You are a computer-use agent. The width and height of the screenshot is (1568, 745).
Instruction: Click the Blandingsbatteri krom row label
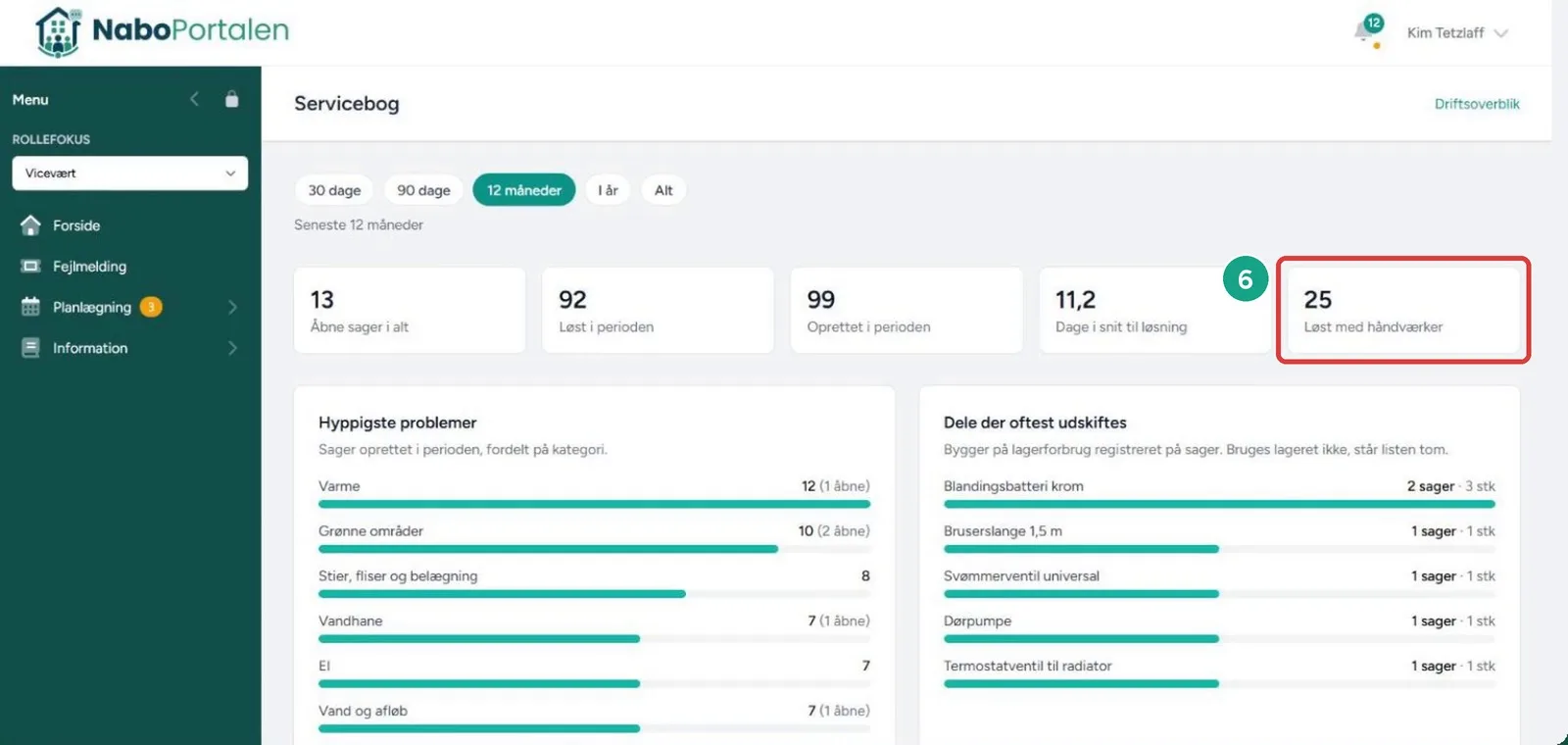(1013, 486)
